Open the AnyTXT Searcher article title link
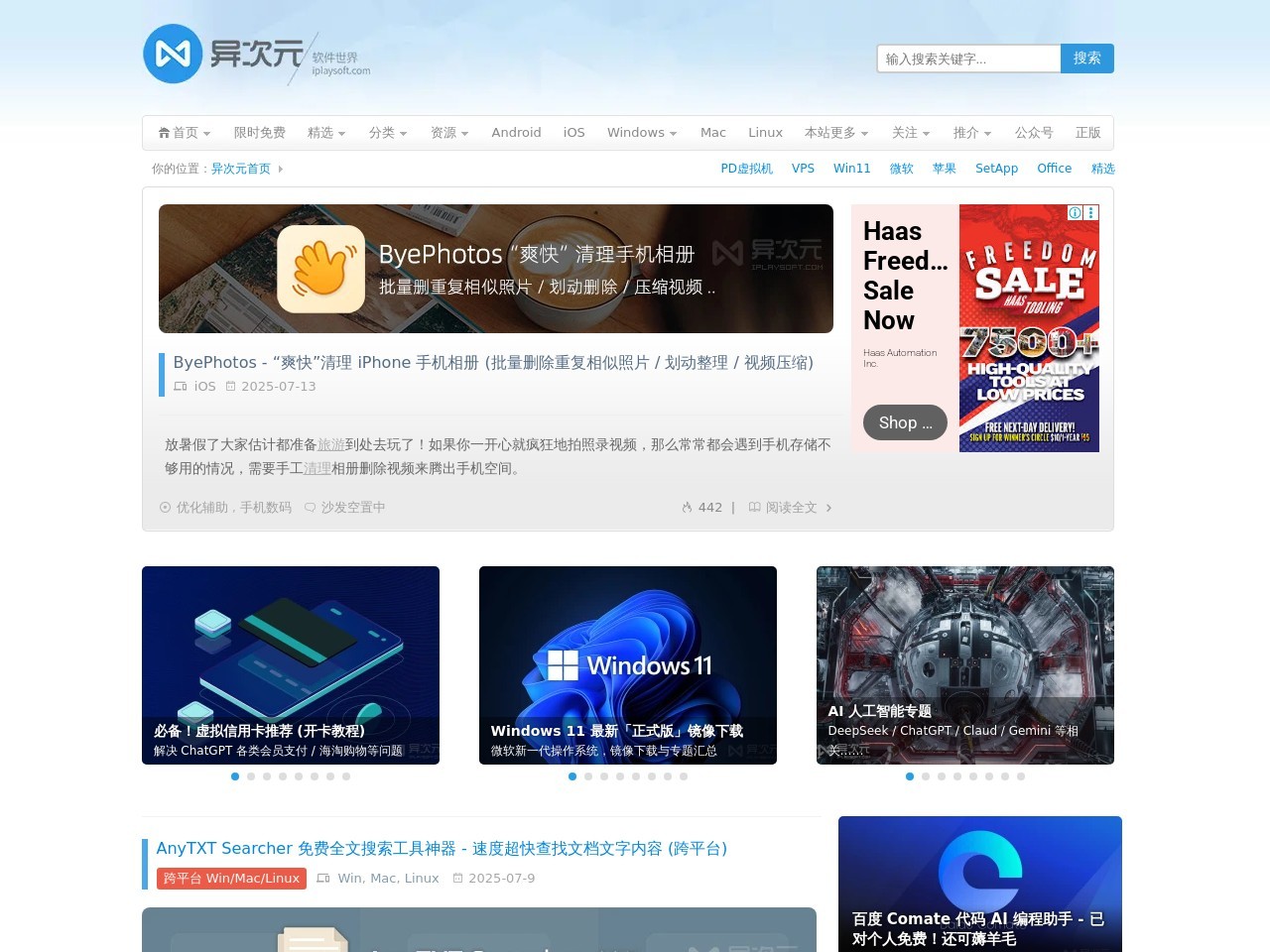This screenshot has height=952, width=1270. pos(442,849)
